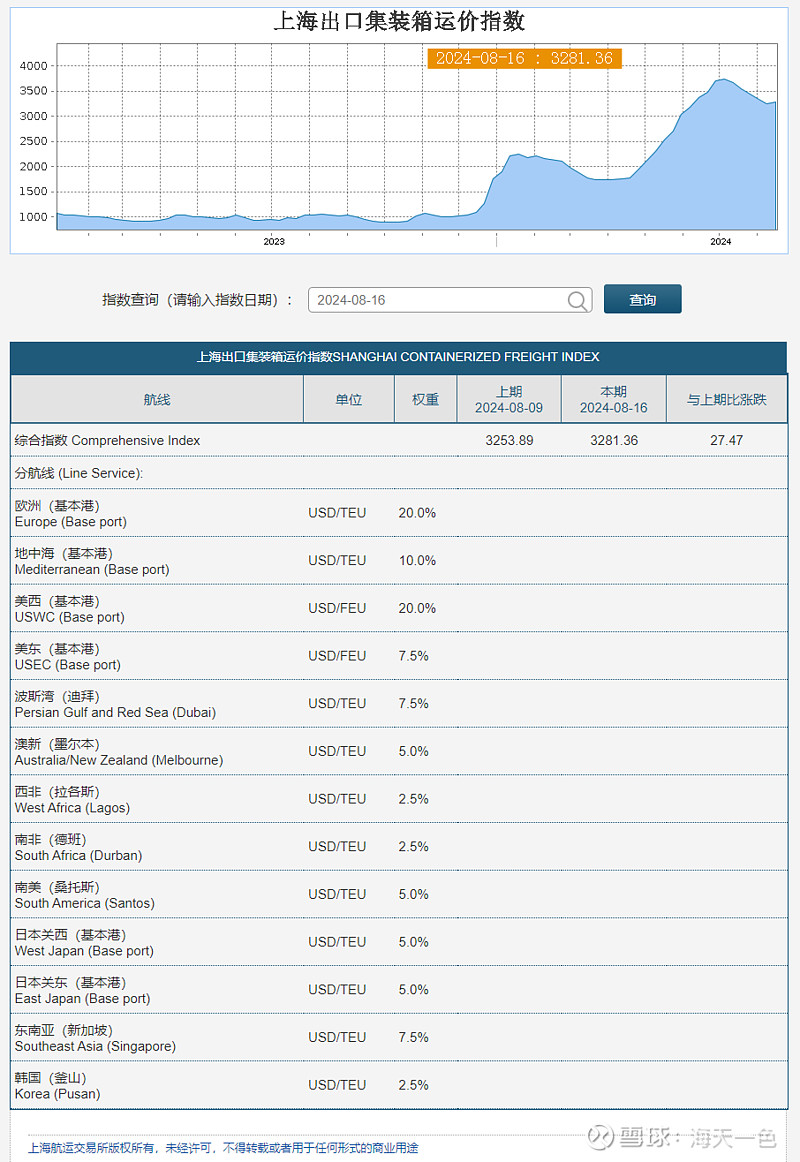Select the 2023 marker on the chart axis

pyautogui.click(x=274, y=241)
